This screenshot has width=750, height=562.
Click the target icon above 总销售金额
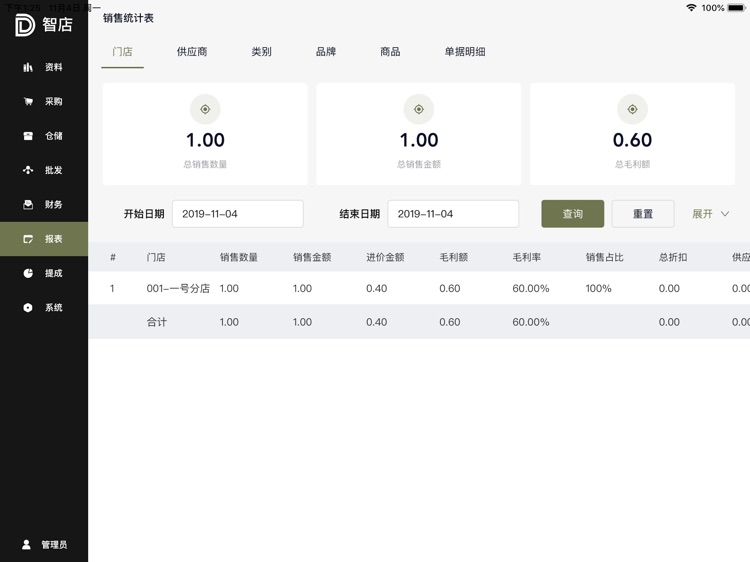(x=419, y=109)
